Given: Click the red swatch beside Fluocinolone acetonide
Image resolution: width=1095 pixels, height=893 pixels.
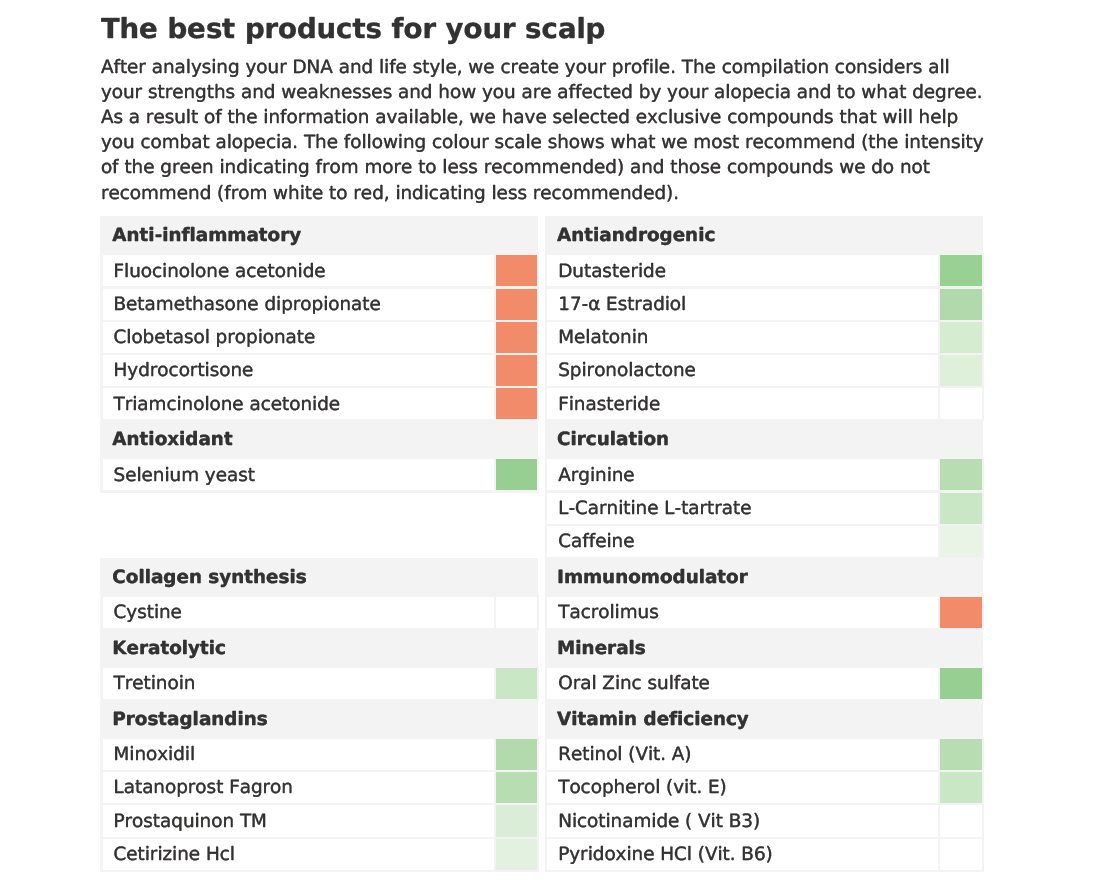Looking at the screenshot, I should click(x=516, y=271).
